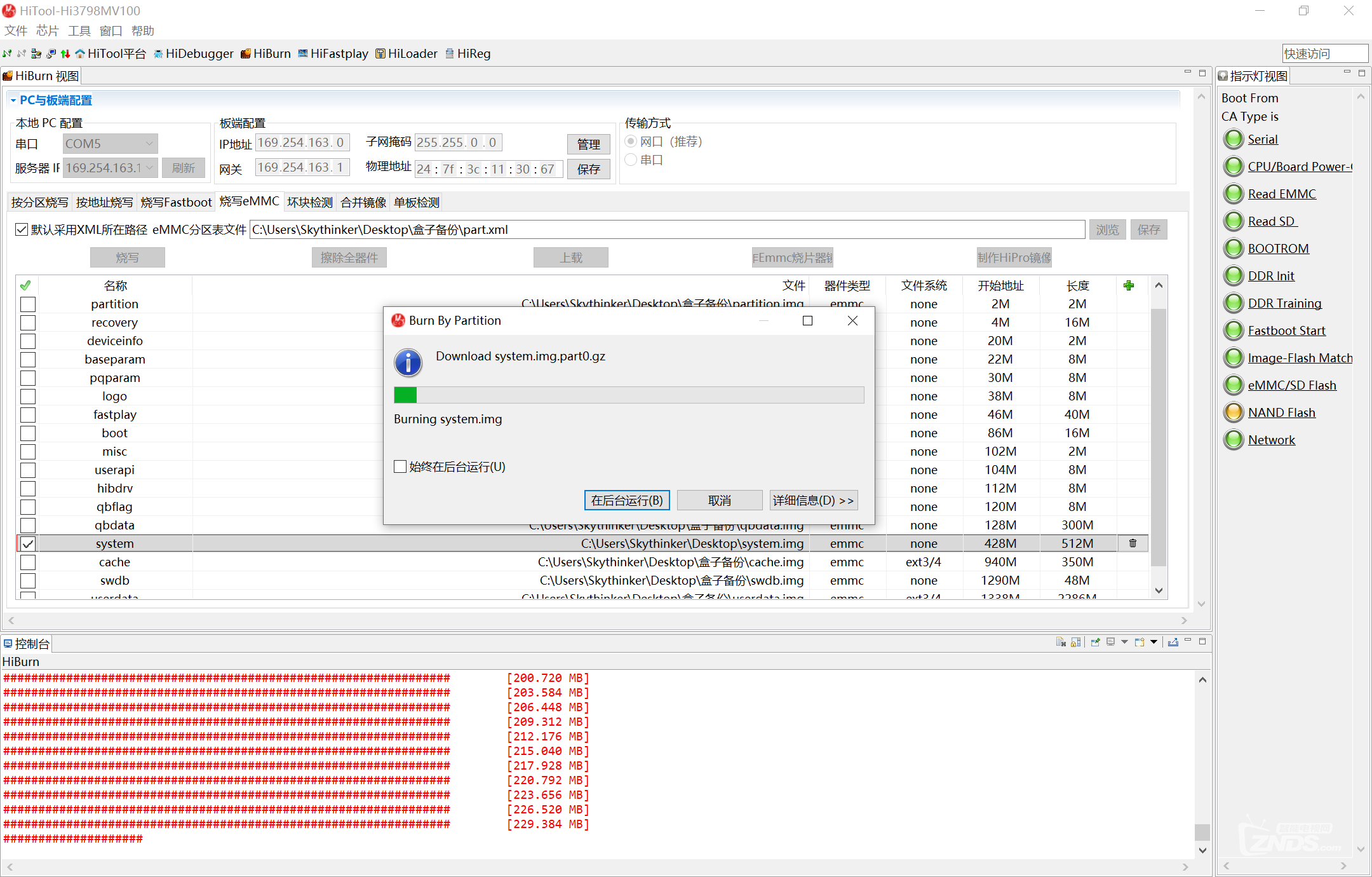Click the network computers toolbar icon
Viewport: 1372px width, 877px height.
point(36,53)
